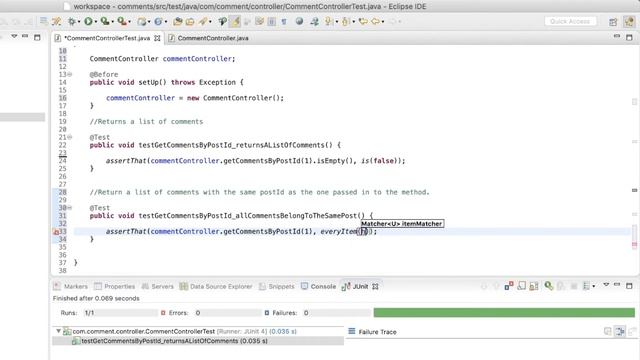Click the Debug bug icon in toolbar
Image resolution: width=640 pixels, height=360 pixels.
[x=72, y=21]
